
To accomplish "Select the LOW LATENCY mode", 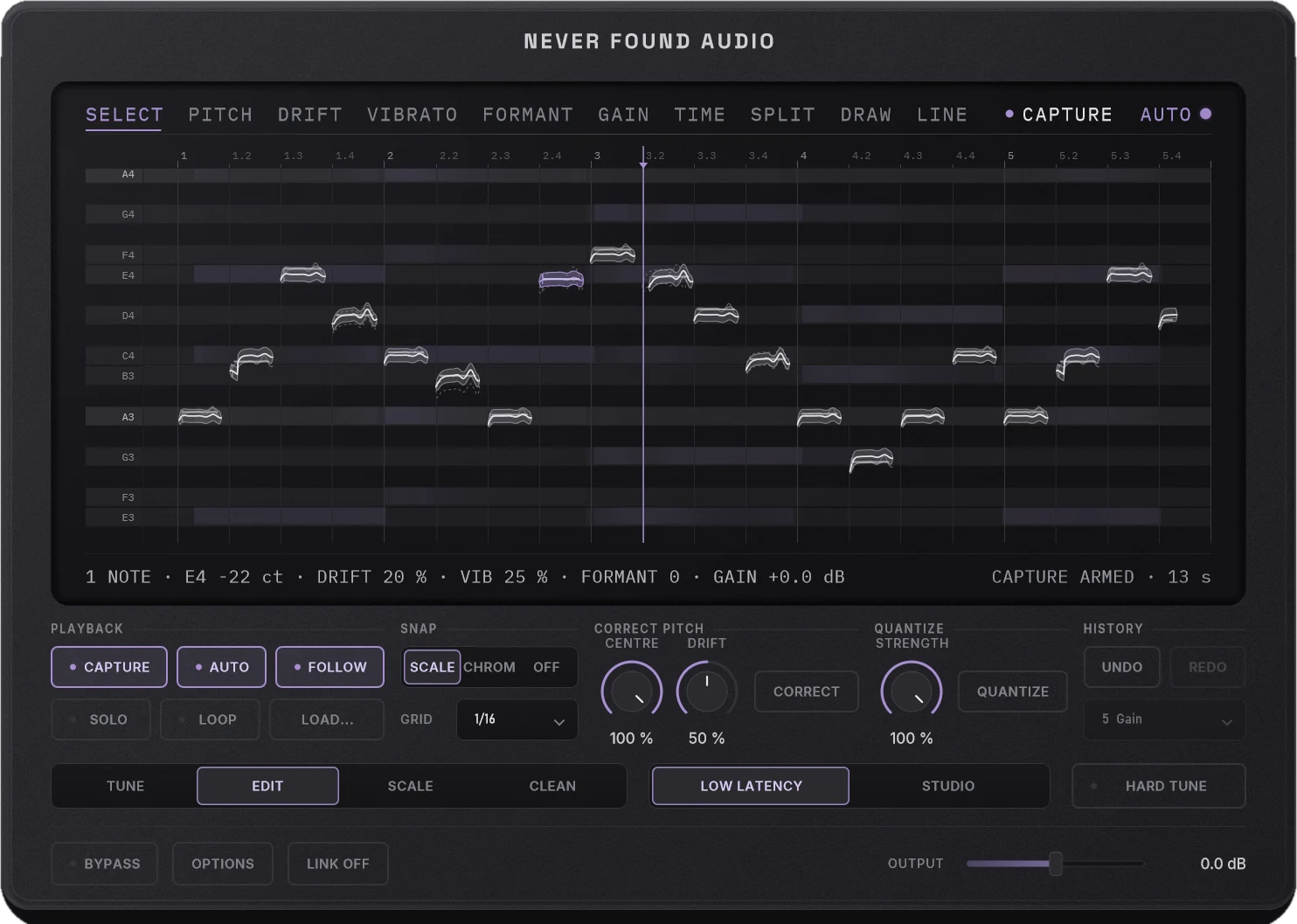I will [x=751, y=786].
